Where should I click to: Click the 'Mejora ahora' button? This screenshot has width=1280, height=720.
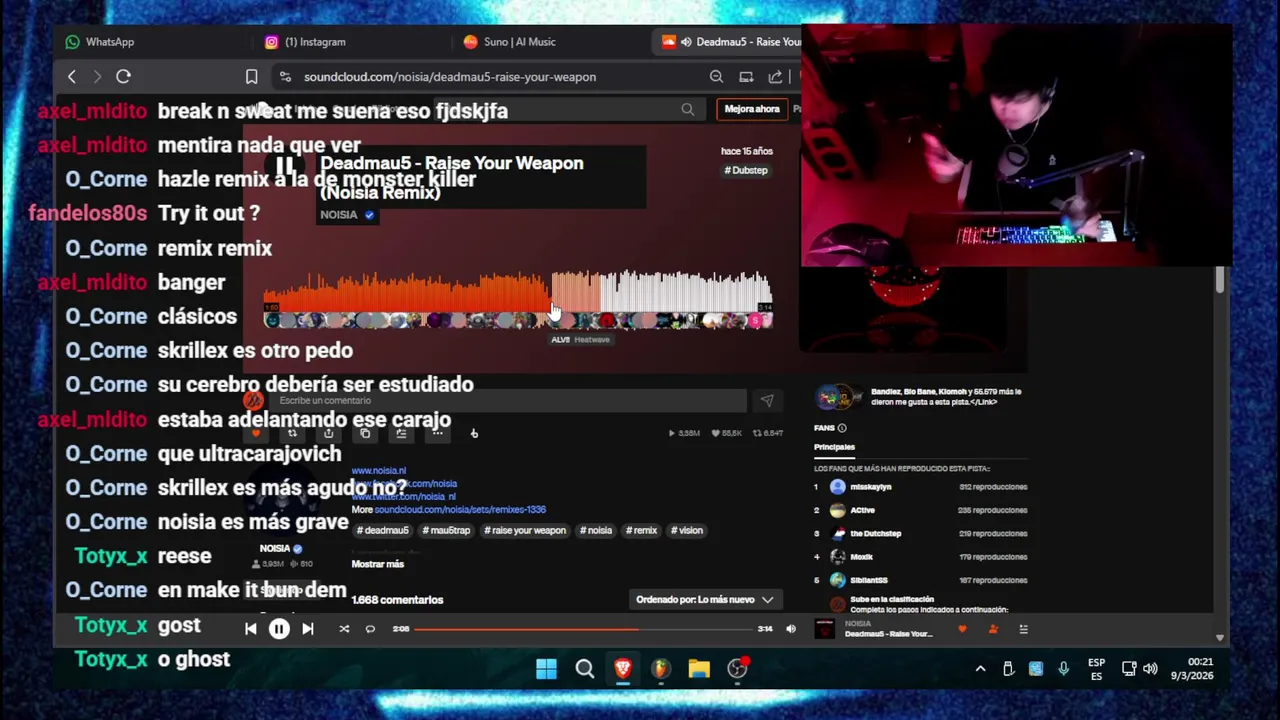tap(752, 109)
